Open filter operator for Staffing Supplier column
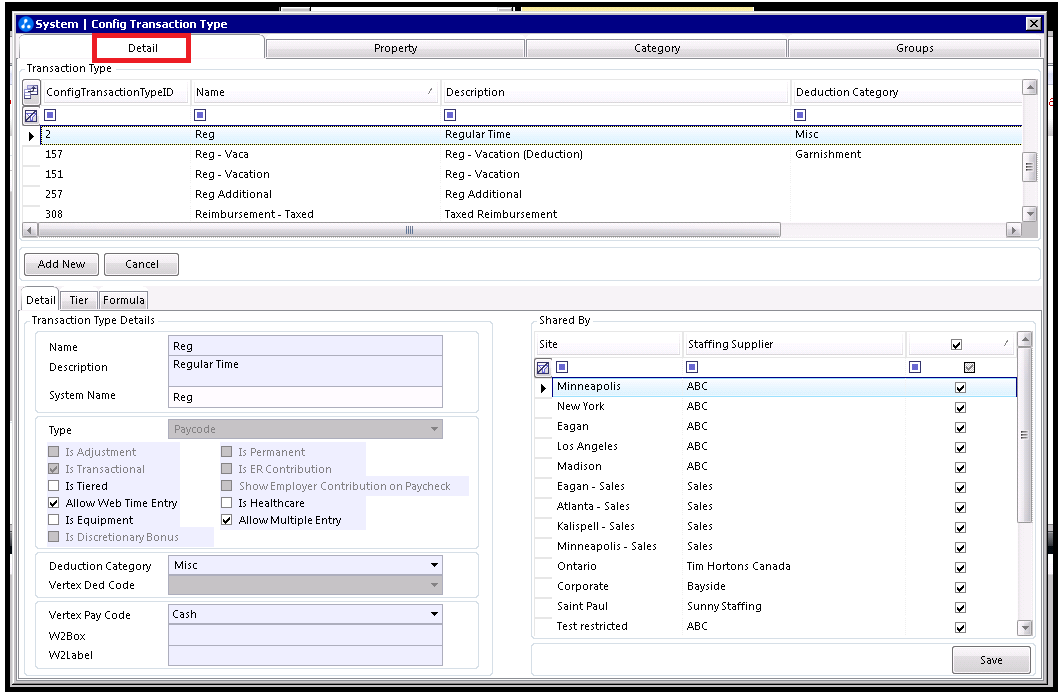The height and width of the screenshot is (695, 1064). pos(692,367)
